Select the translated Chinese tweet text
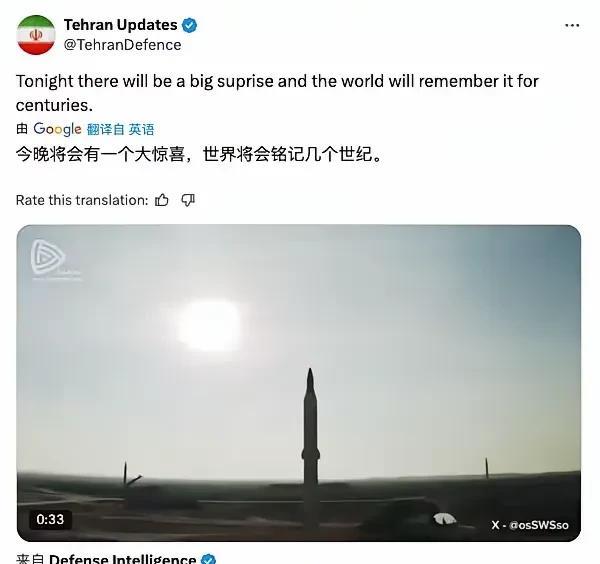This screenshot has height=564, width=600. click(x=199, y=154)
